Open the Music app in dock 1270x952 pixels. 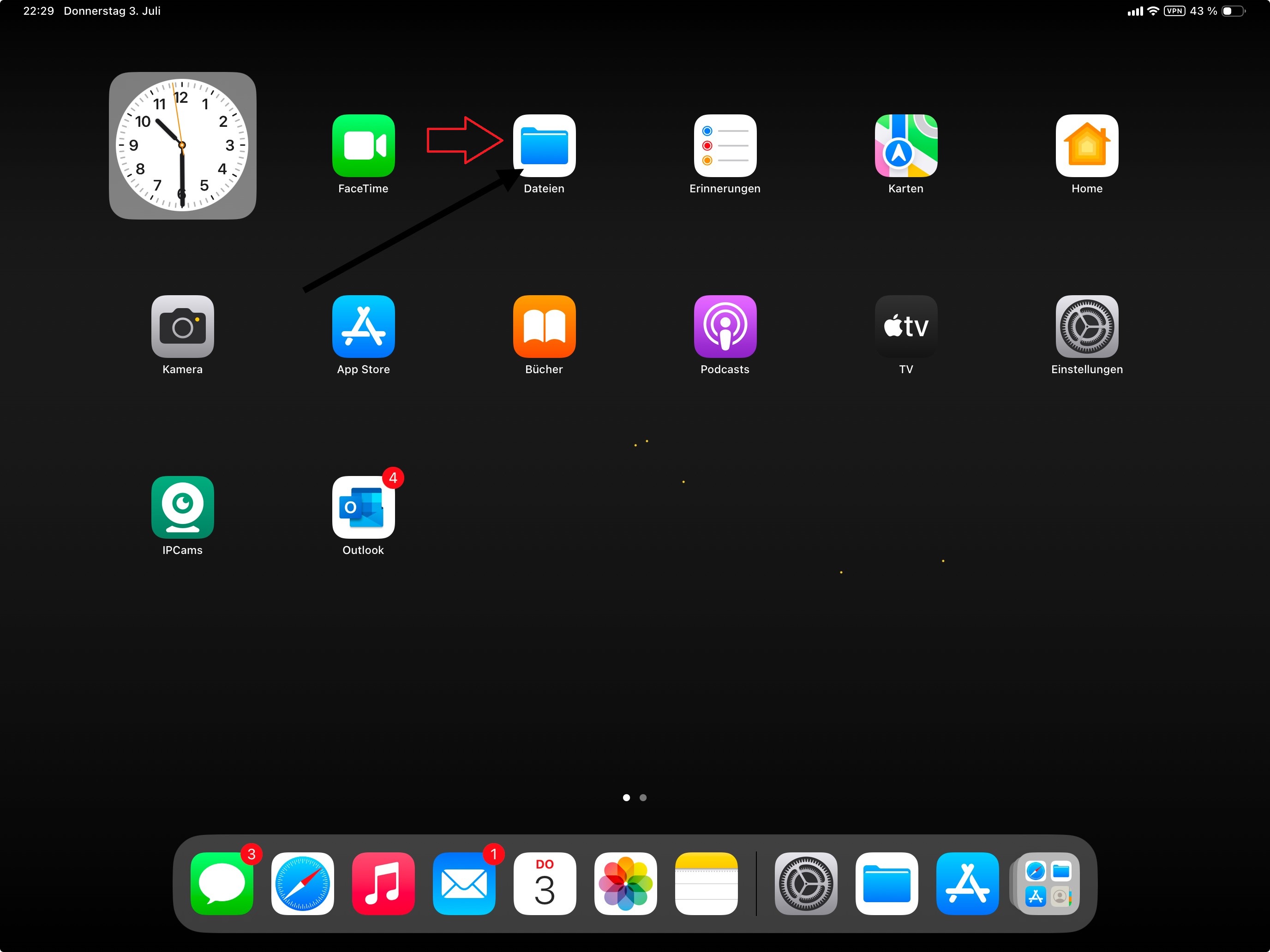(x=383, y=883)
